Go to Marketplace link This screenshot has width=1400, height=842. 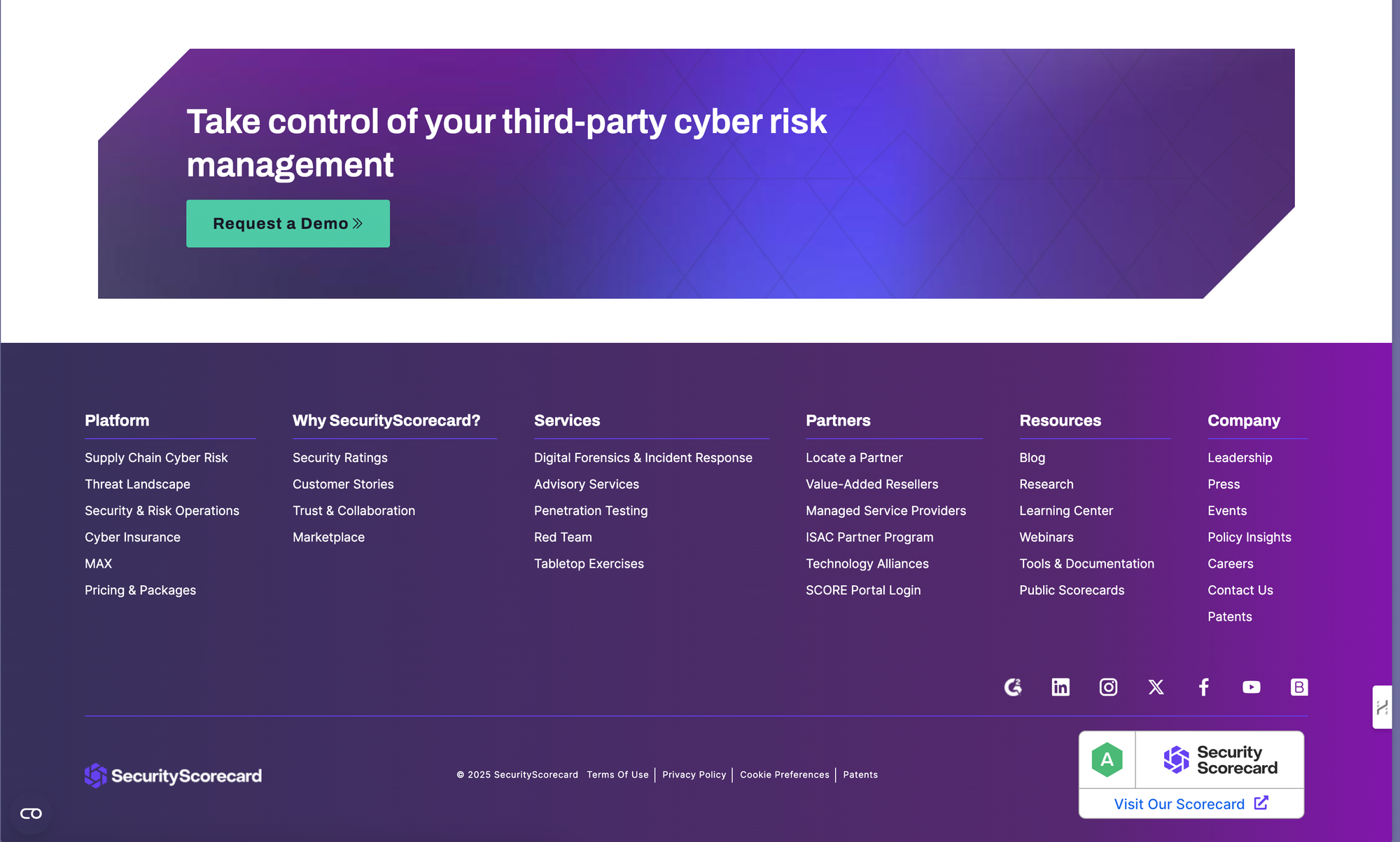tap(328, 538)
